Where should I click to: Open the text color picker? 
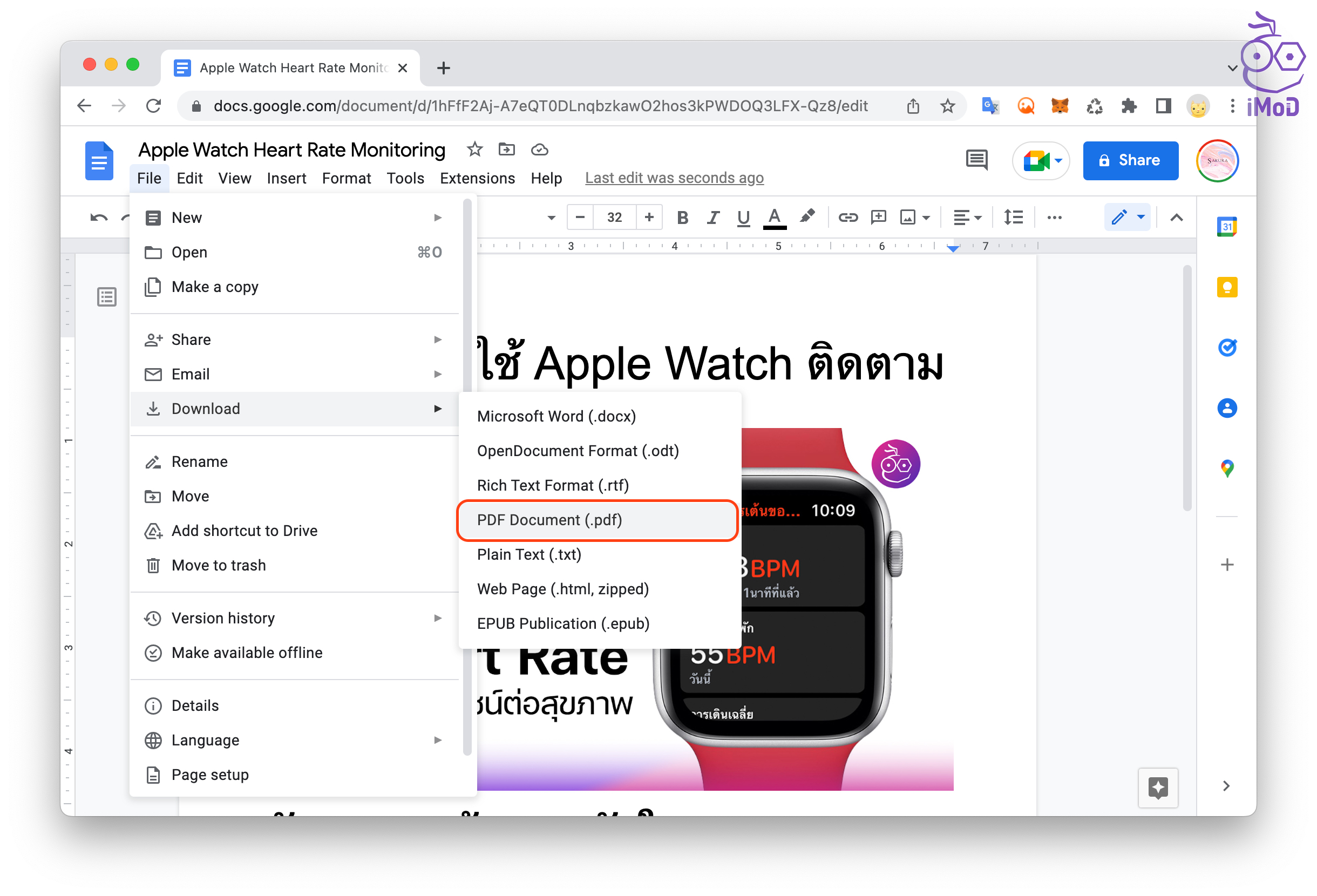pyautogui.click(x=774, y=218)
